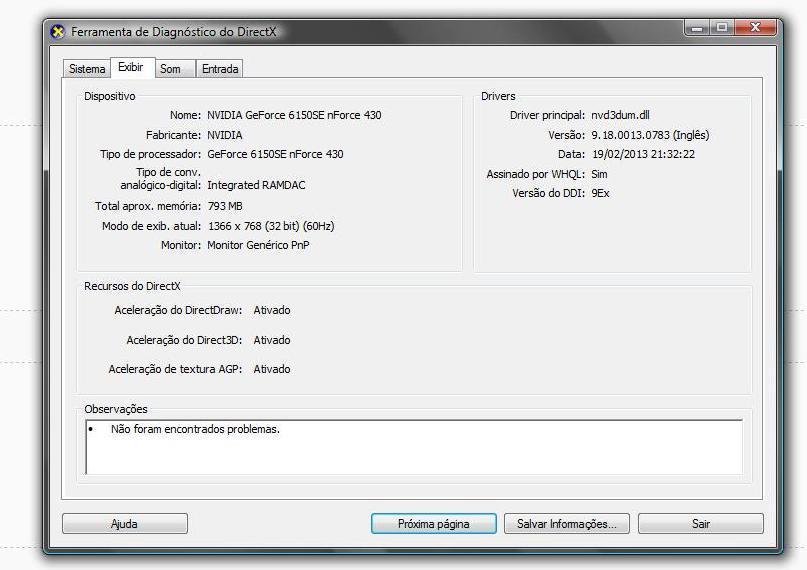Click WHQL signed value 'Sim'

click(x=599, y=174)
